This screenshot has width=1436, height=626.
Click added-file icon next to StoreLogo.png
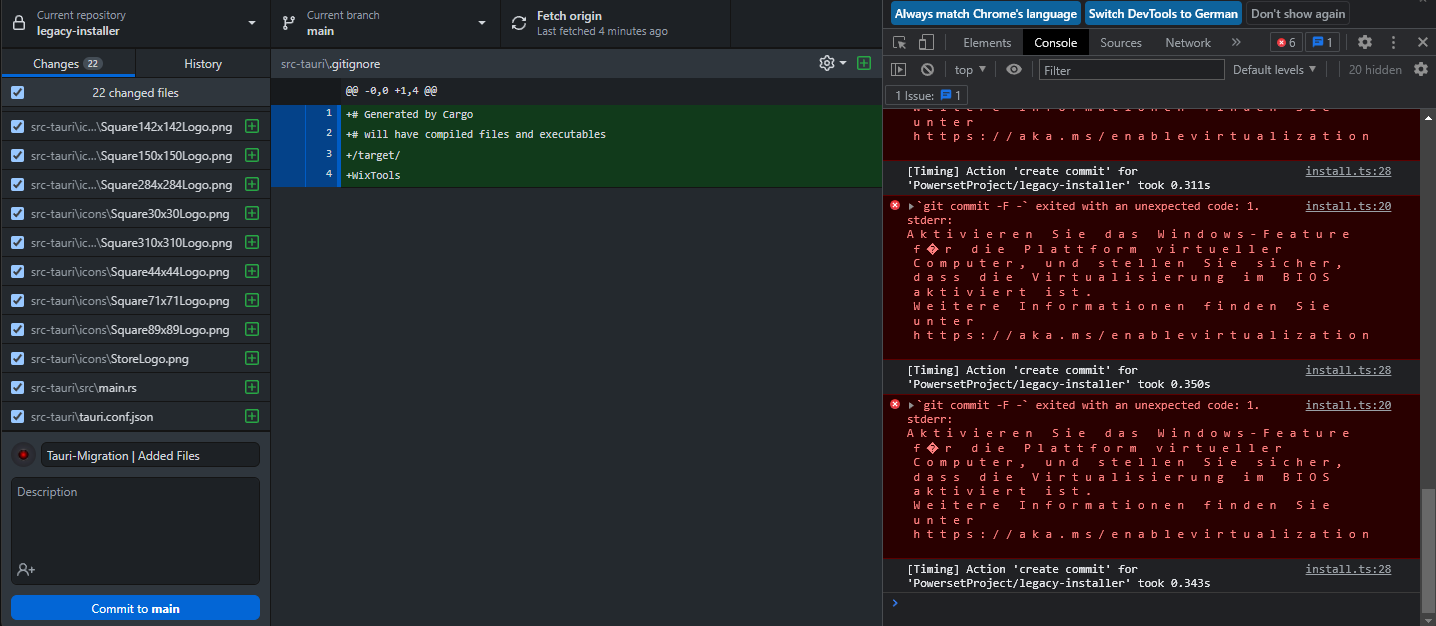pos(252,359)
